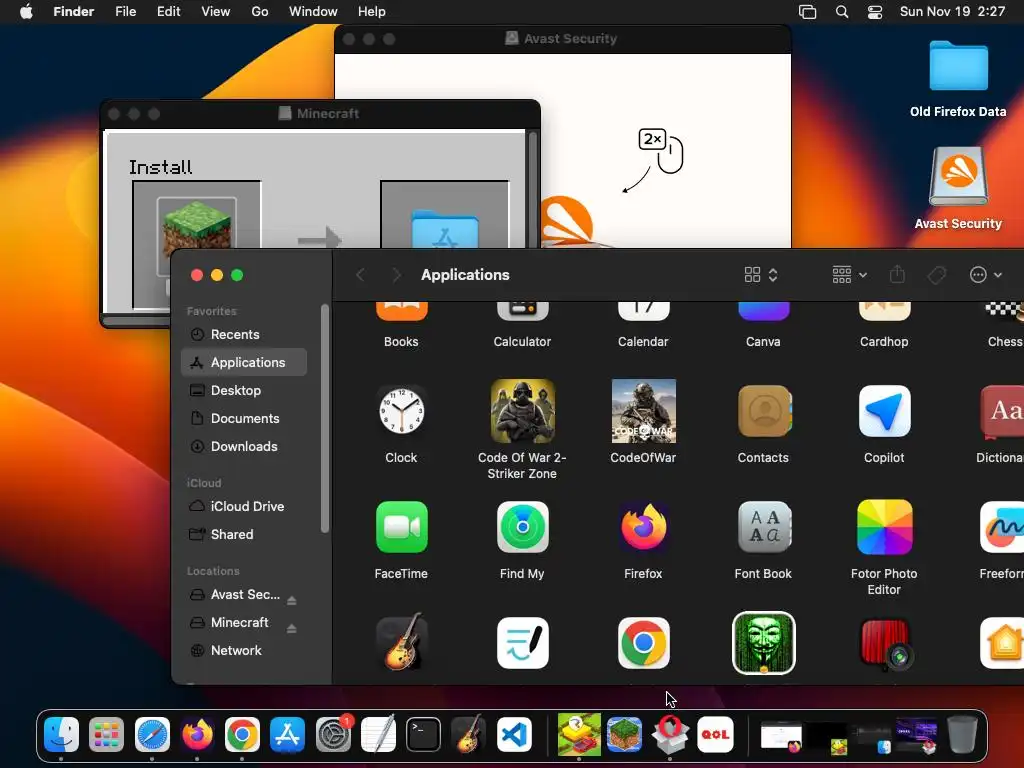Click the Edit Tags toolbar button
Viewport: 1024px width, 768px height.
pos(937,275)
